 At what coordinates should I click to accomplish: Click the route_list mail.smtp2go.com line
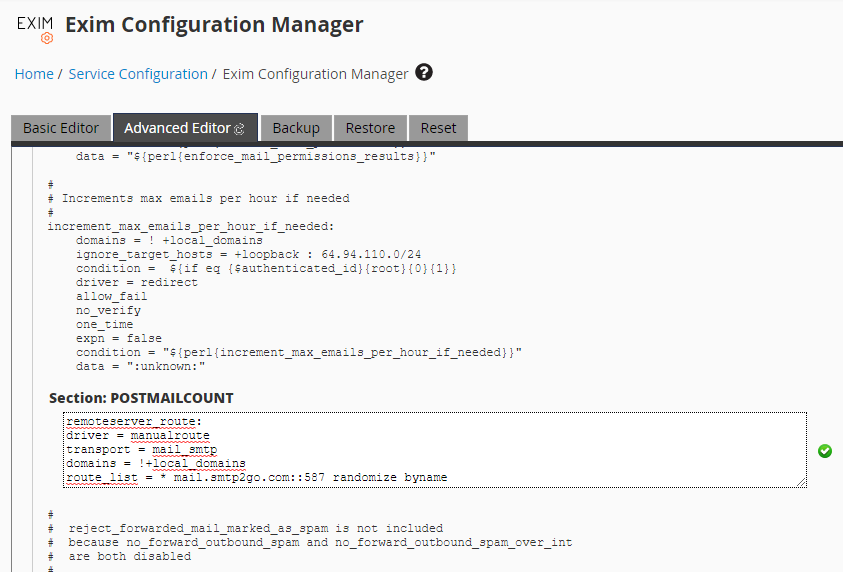[x=256, y=477]
